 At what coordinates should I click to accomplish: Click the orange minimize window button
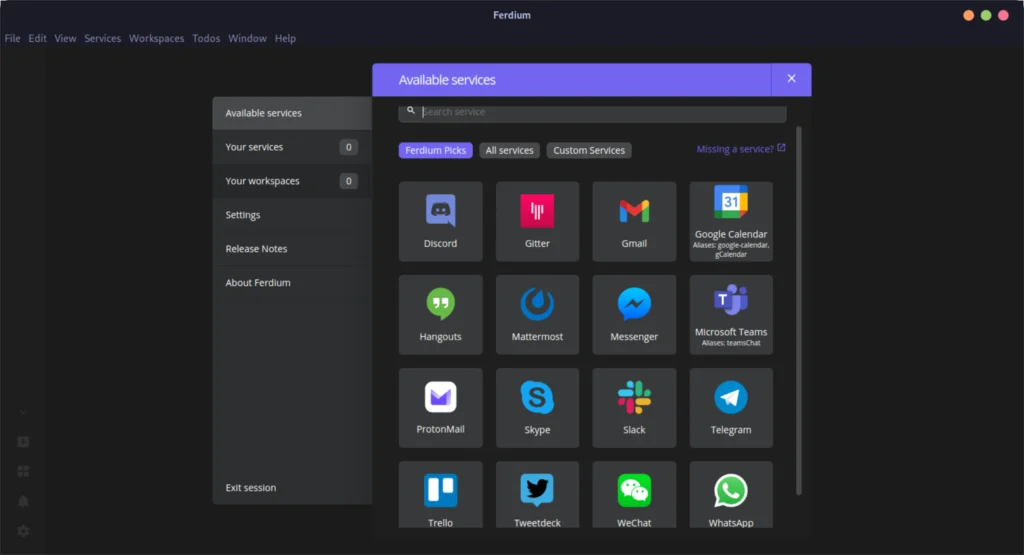[x=968, y=15]
